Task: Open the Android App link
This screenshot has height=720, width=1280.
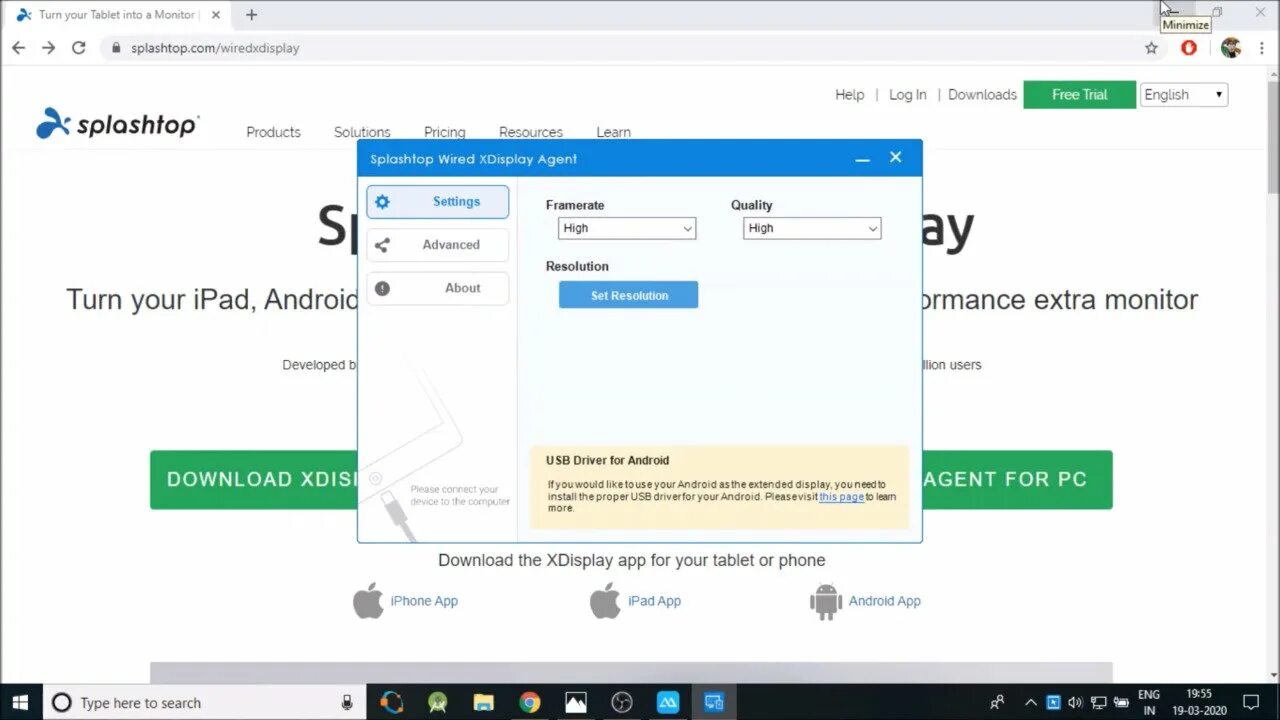Action: 885,601
